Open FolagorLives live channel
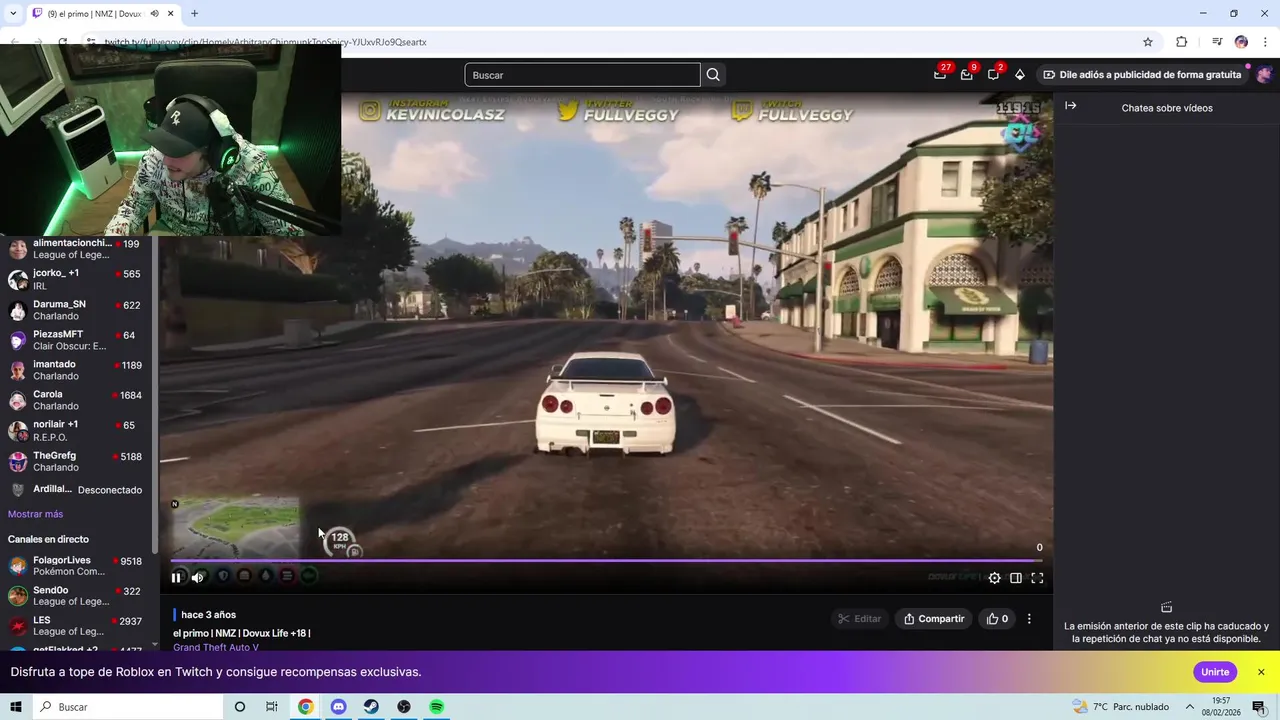This screenshot has width=1280, height=720. coord(76,566)
